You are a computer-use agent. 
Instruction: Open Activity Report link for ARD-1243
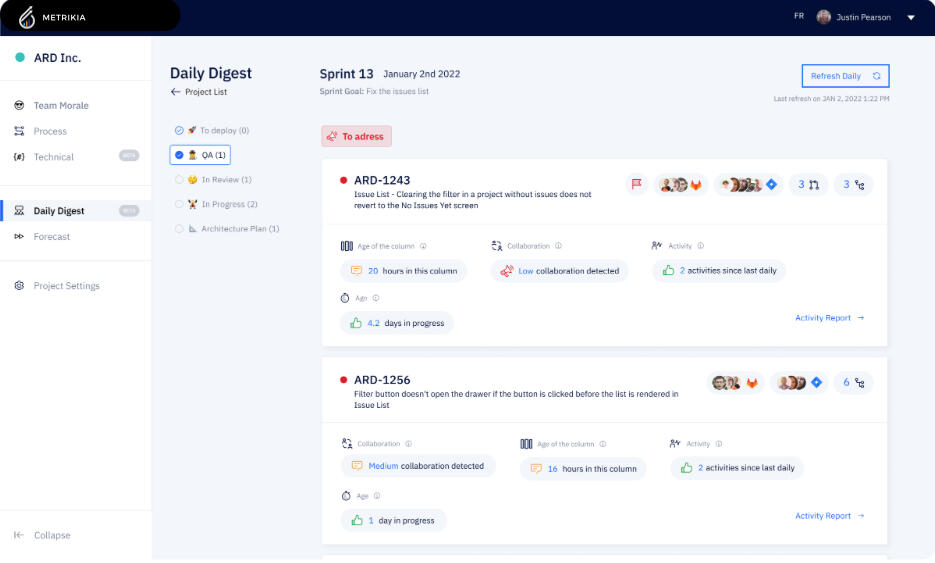[x=829, y=318]
